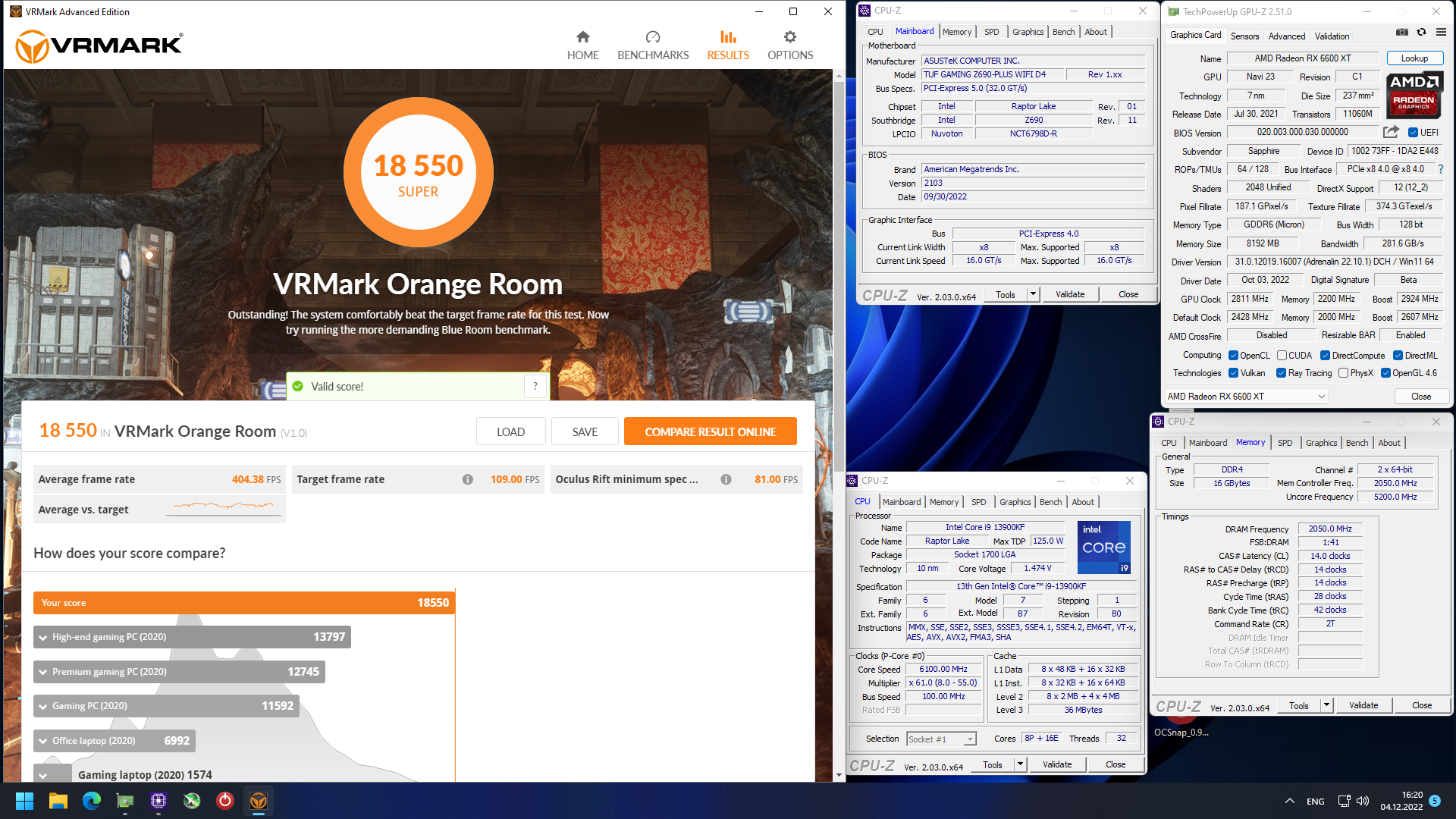Toggle Vulkan checkbox in GPU-Z
Viewport: 1456px width, 819px height.
tap(1233, 372)
